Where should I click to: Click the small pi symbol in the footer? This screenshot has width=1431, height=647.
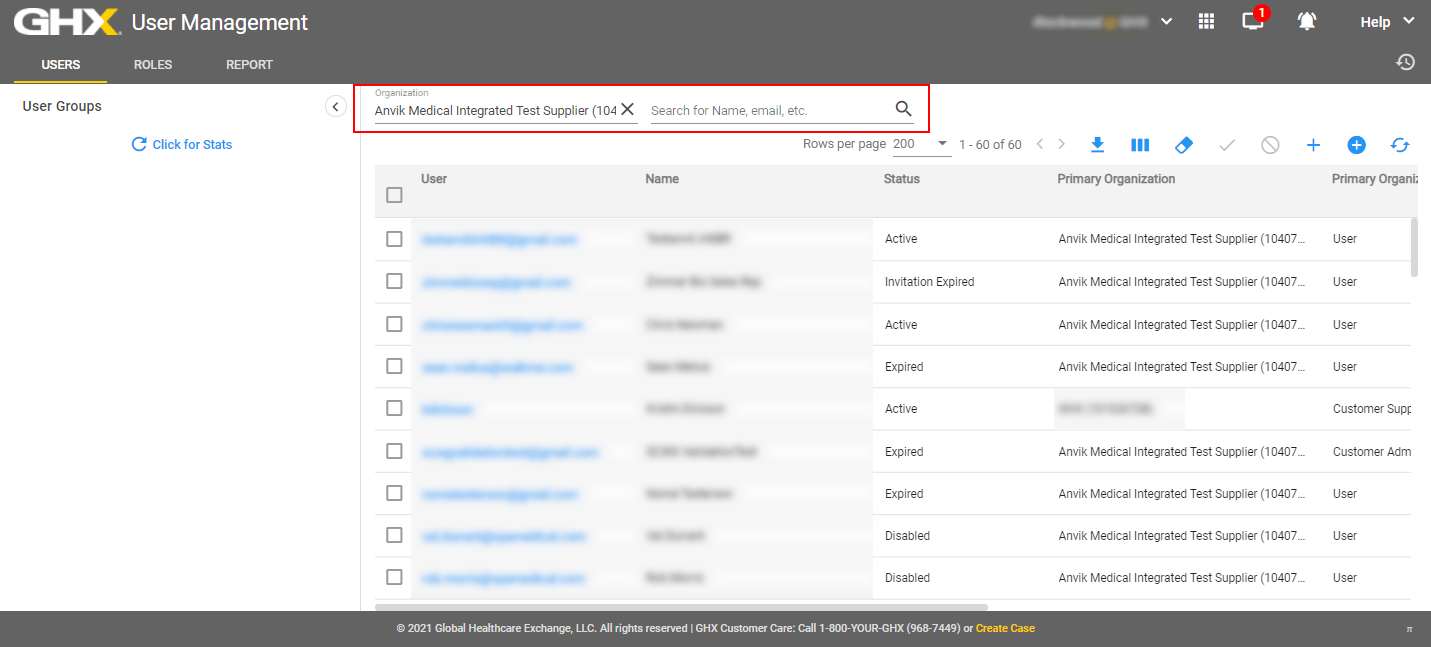tap(1409, 629)
